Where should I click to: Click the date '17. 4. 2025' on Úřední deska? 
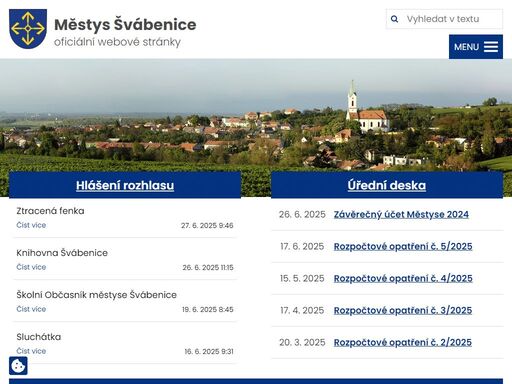(302, 310)
